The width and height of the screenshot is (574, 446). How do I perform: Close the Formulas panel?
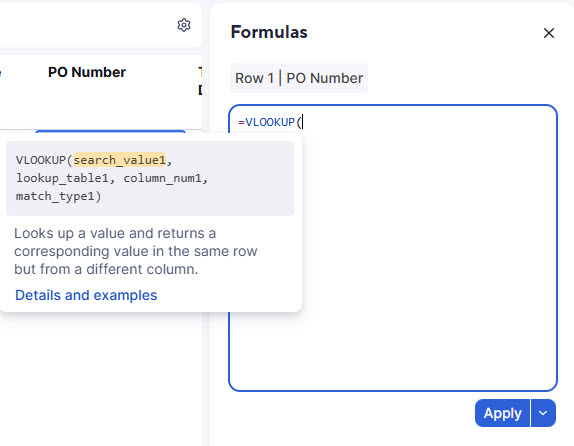coord(548,33)
